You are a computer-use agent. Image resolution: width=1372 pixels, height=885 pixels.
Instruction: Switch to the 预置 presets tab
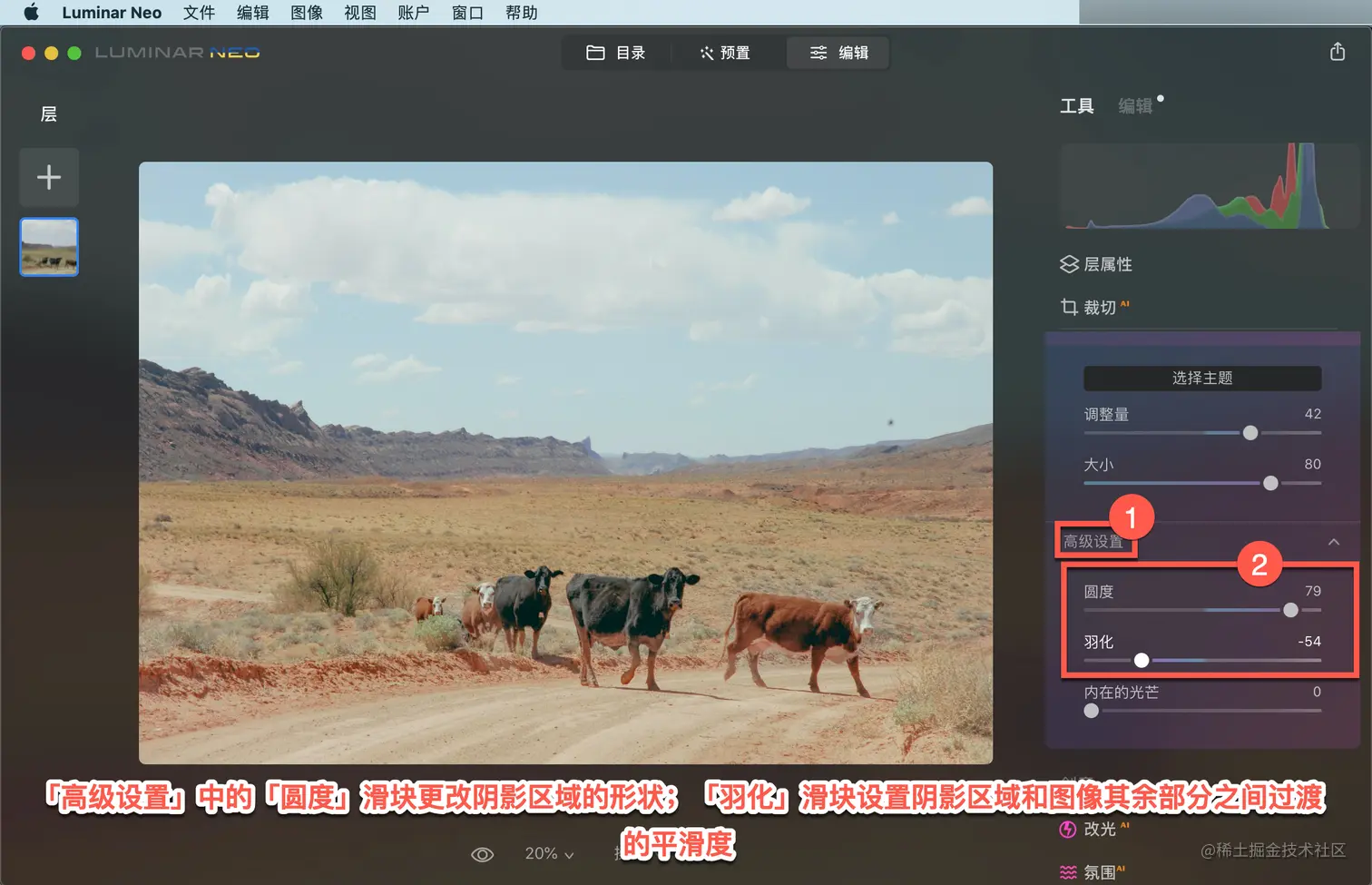(725, 53)
